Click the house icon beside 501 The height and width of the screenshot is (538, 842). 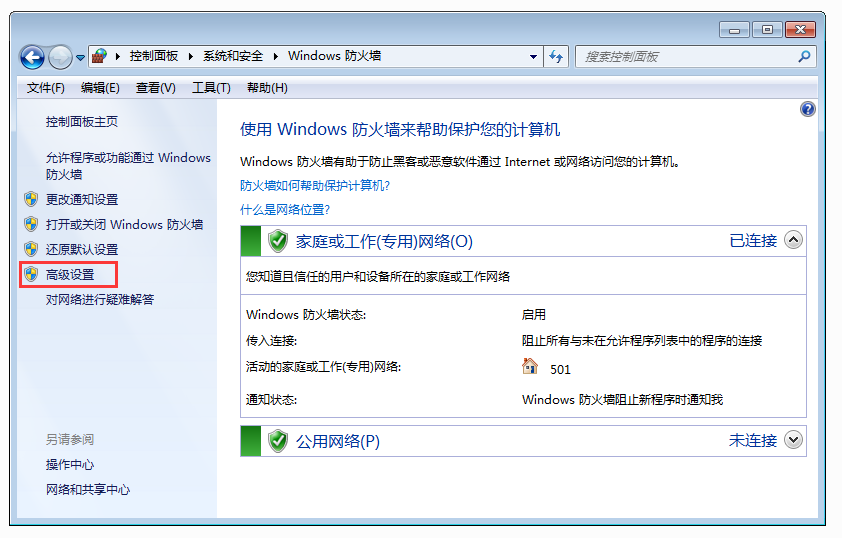[x=529, y=366]
